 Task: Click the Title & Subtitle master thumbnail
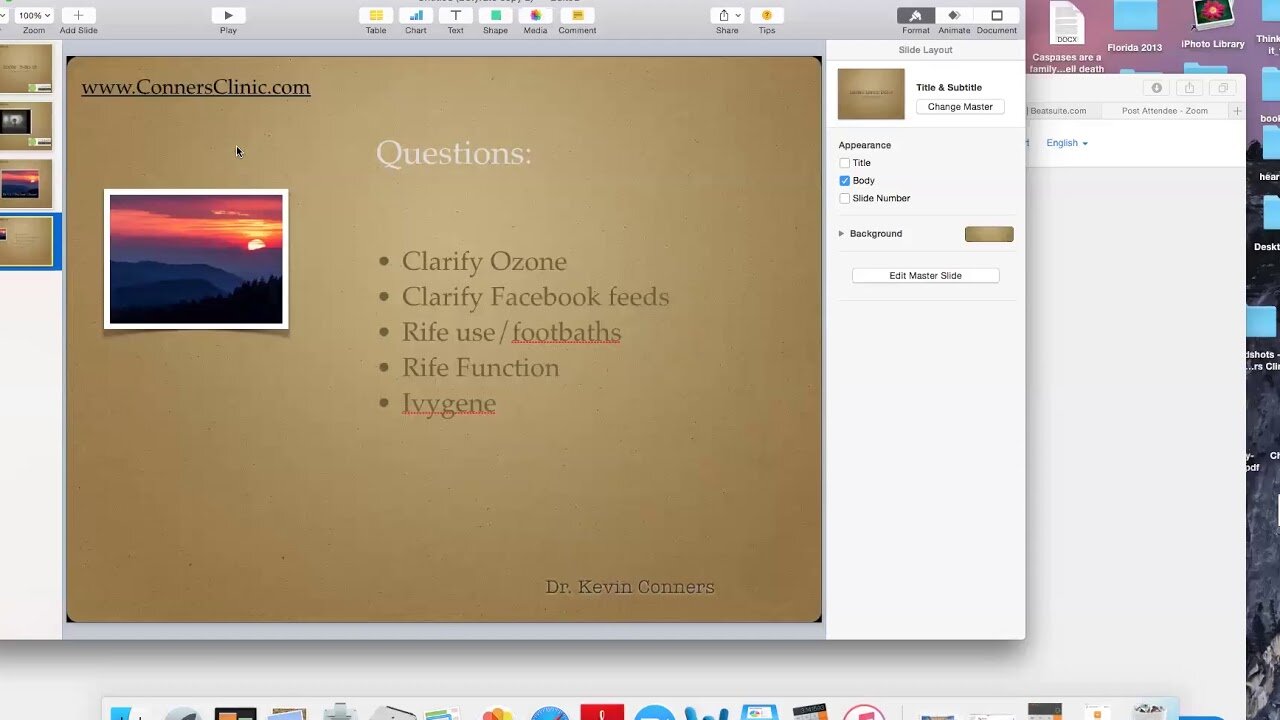871,94
